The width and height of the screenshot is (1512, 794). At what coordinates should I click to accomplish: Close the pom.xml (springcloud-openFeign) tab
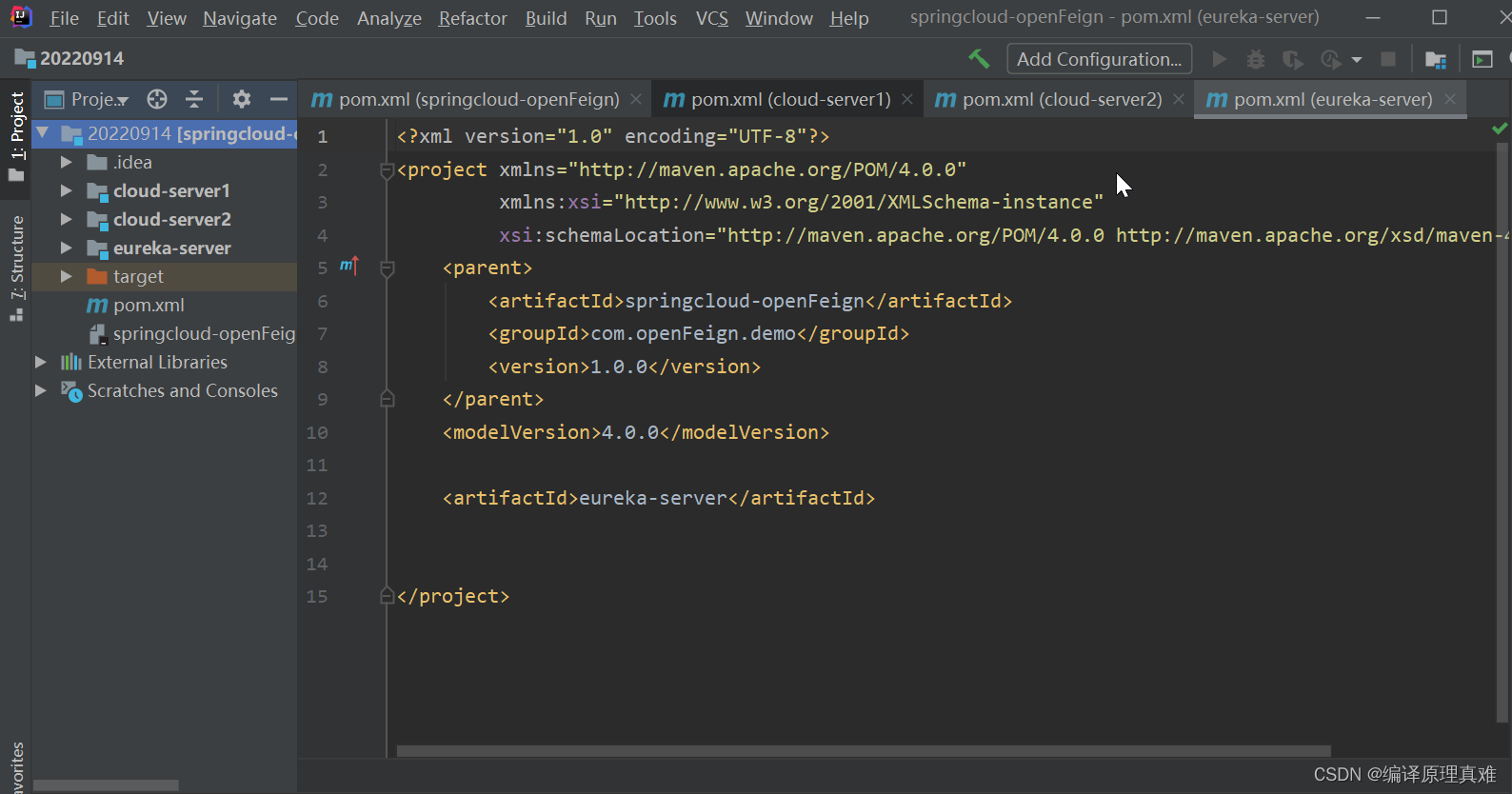636,99
